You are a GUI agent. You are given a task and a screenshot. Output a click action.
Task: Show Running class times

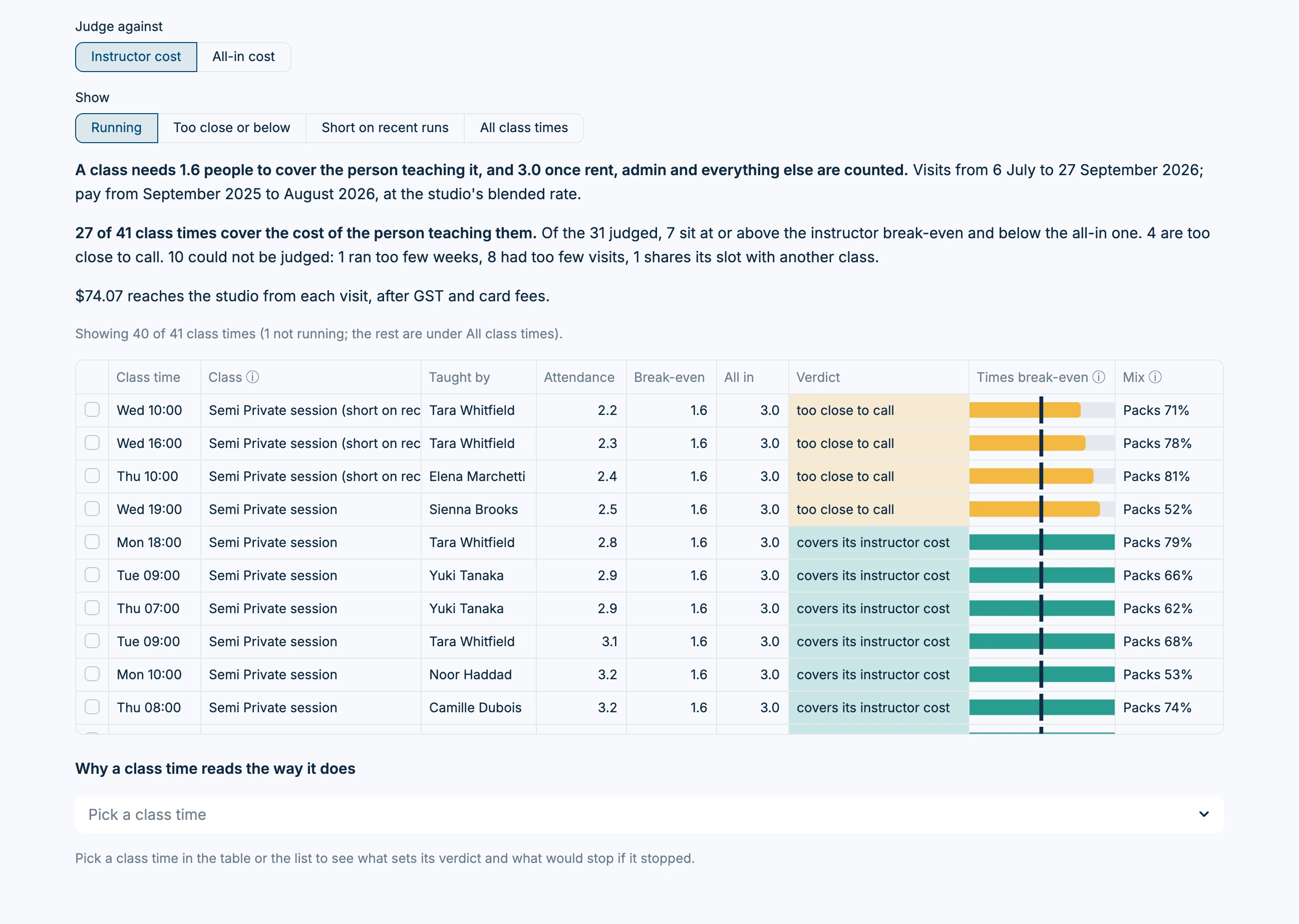click(116, 128)
